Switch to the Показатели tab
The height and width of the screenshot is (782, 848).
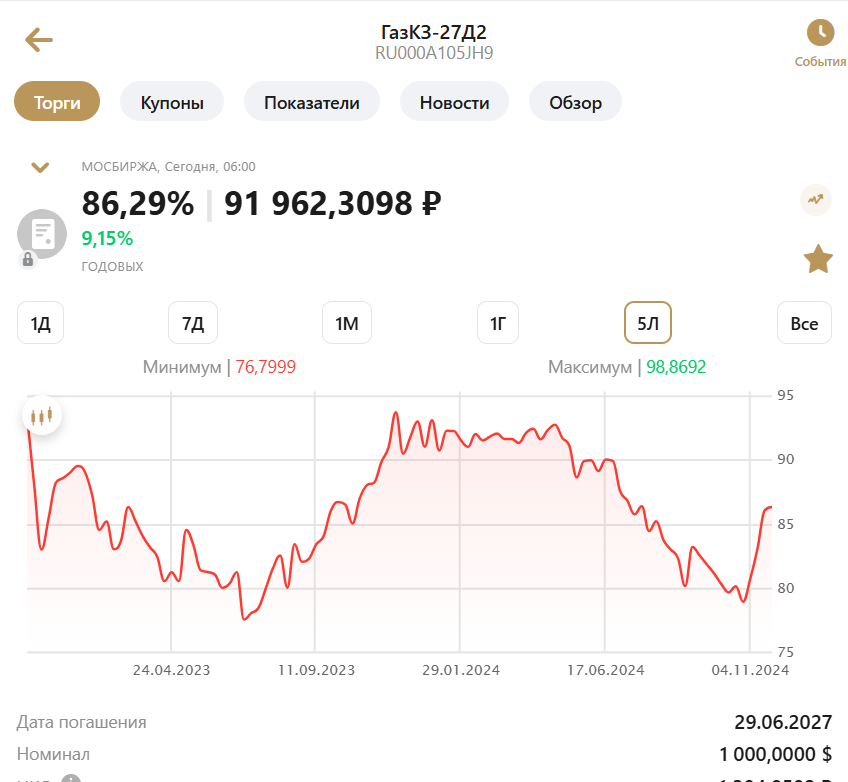click(312, 102)
